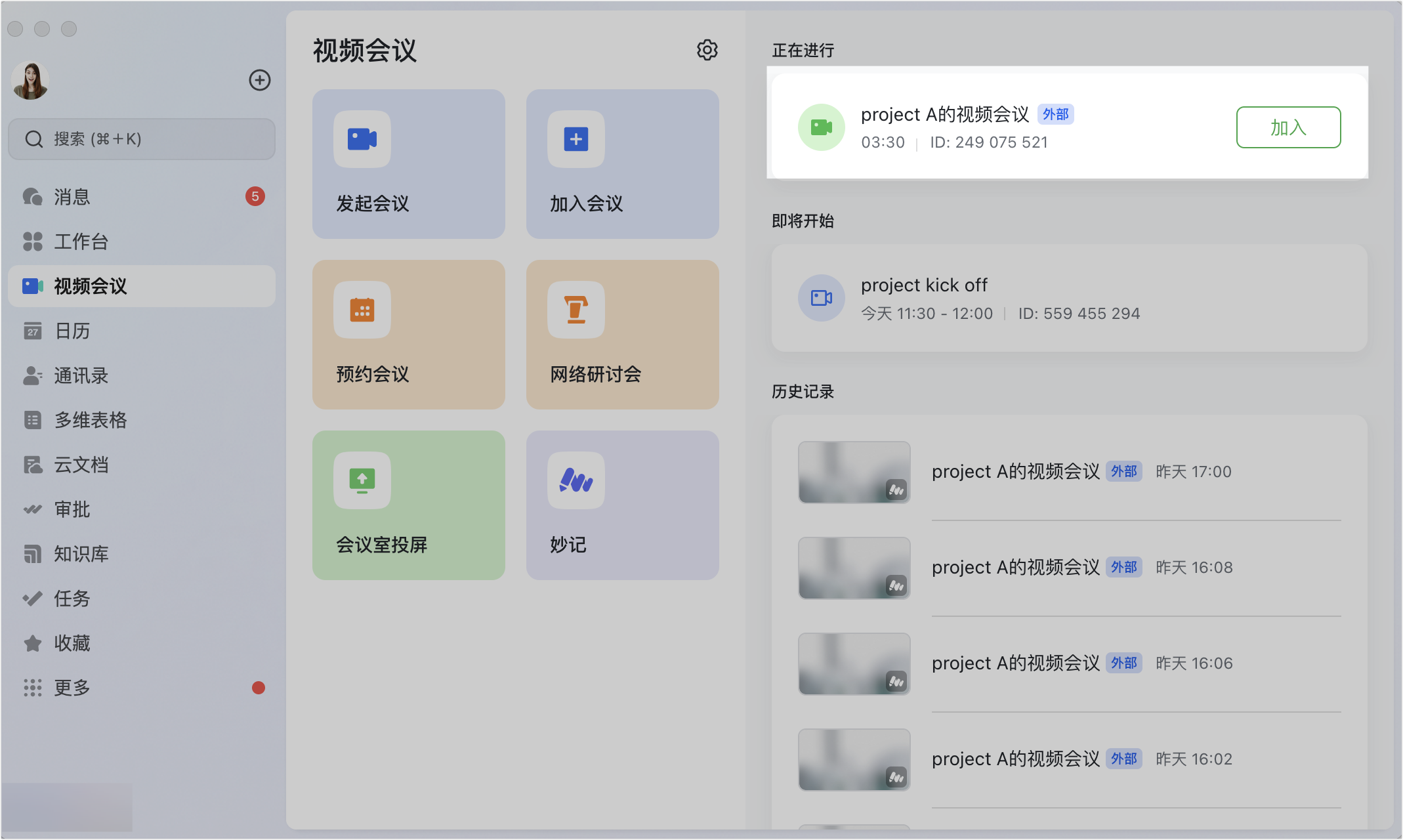Open 云文档 label from sidebar
This screenshot has height=840, width=1403.
pyautogui.click(x=81, y=465)
